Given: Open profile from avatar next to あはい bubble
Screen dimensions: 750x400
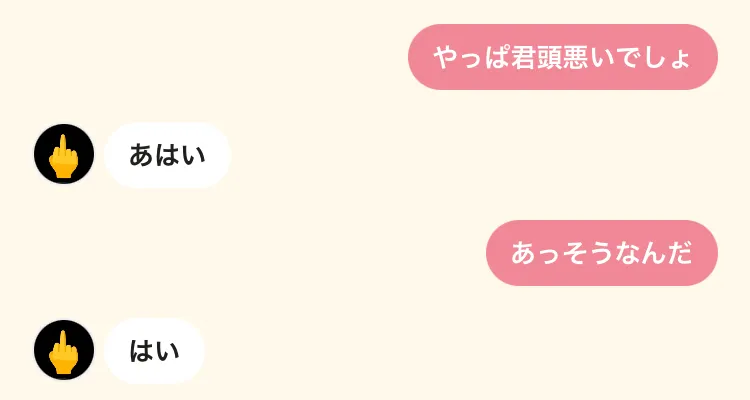Looking at the screenshot, I should click(x=64, y=154).
